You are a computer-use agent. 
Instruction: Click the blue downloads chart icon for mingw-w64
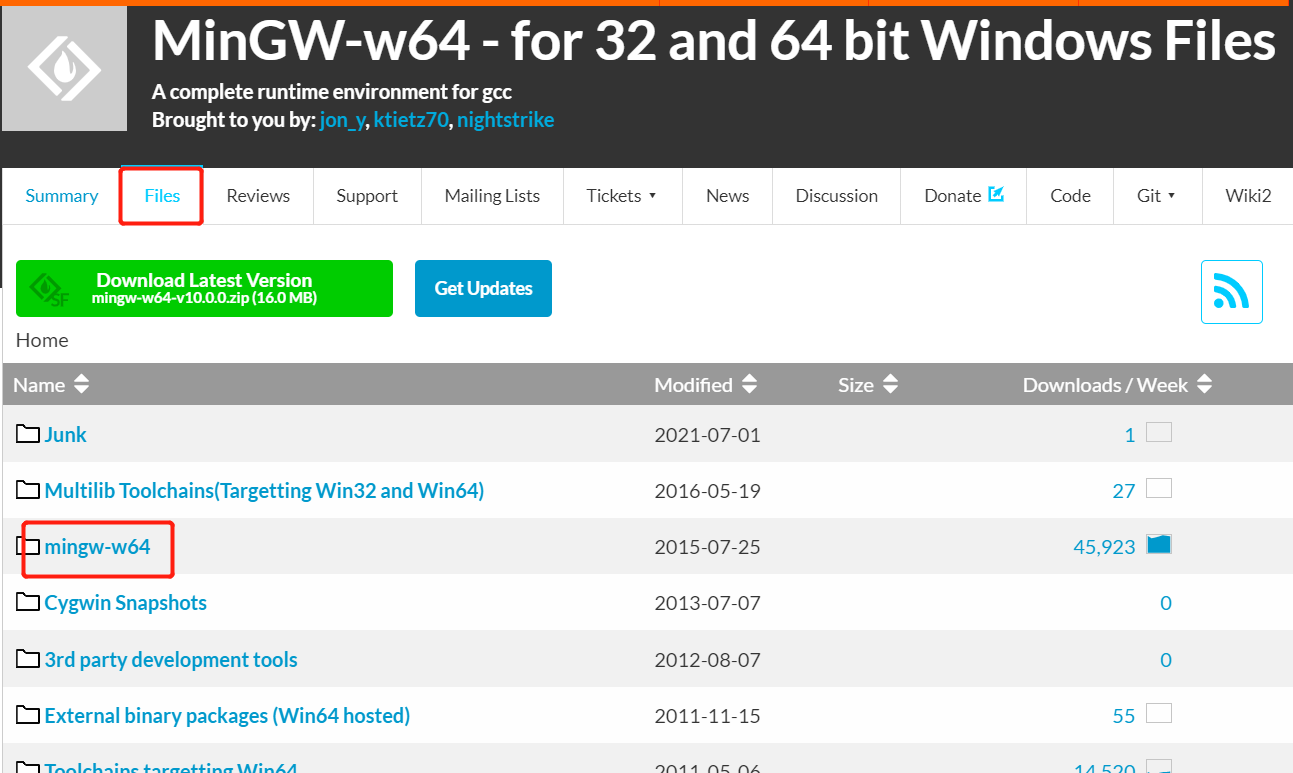click(1159, 545)
